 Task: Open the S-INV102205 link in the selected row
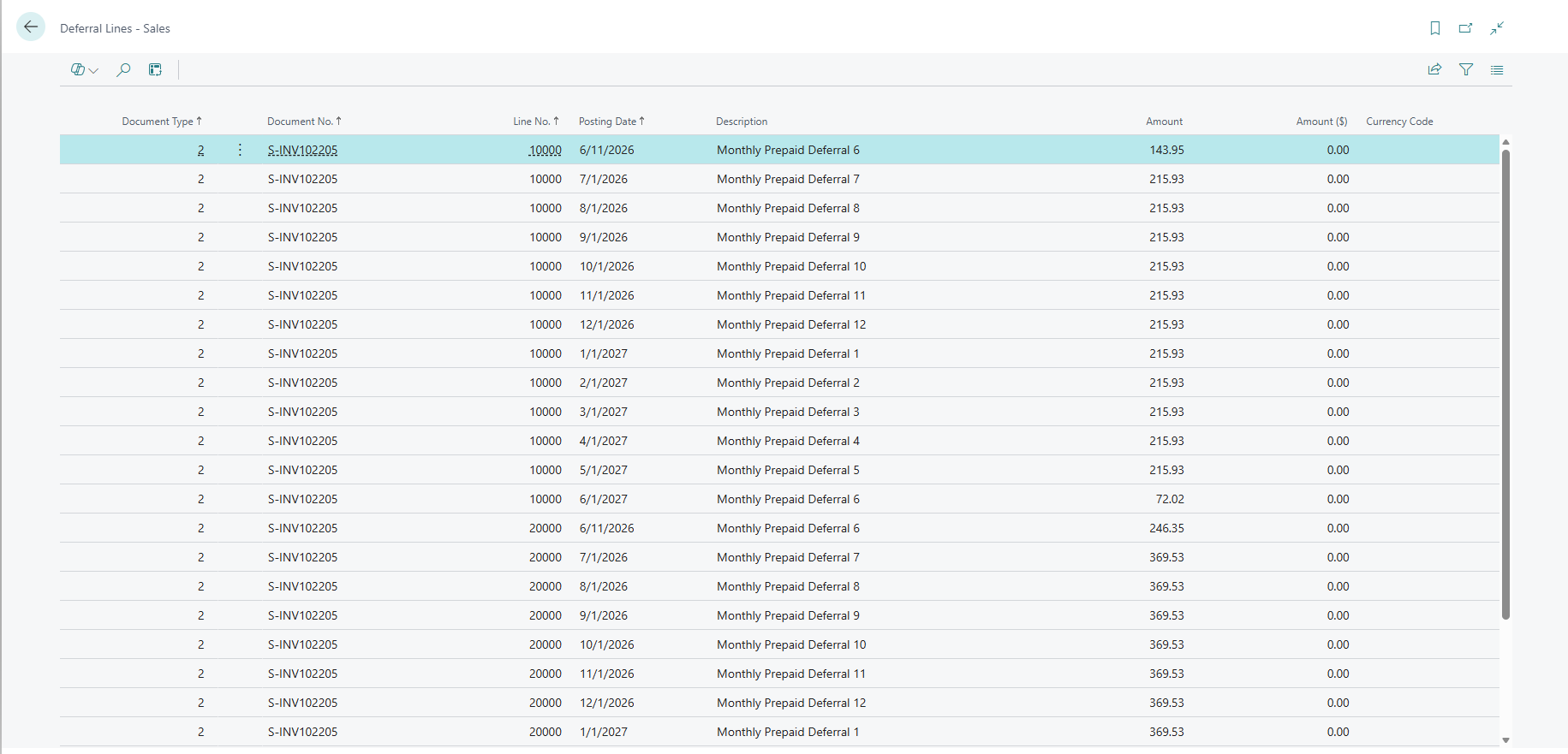coord(302,150)
